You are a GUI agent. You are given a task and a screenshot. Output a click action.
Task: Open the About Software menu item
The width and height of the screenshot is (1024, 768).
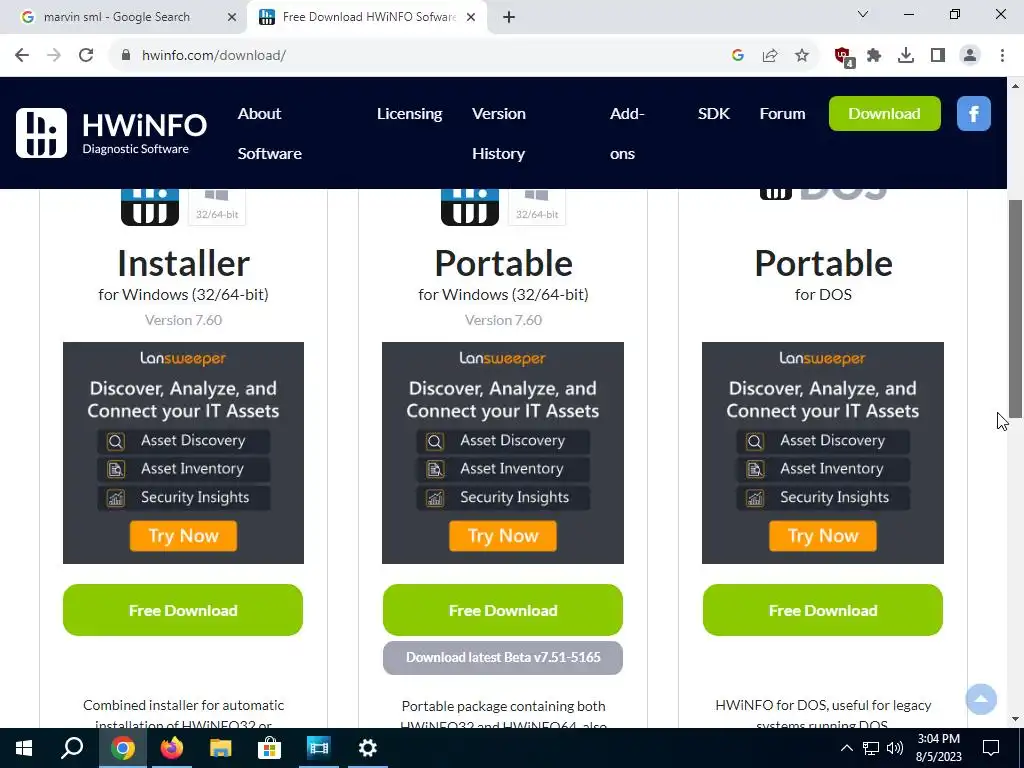269,133
